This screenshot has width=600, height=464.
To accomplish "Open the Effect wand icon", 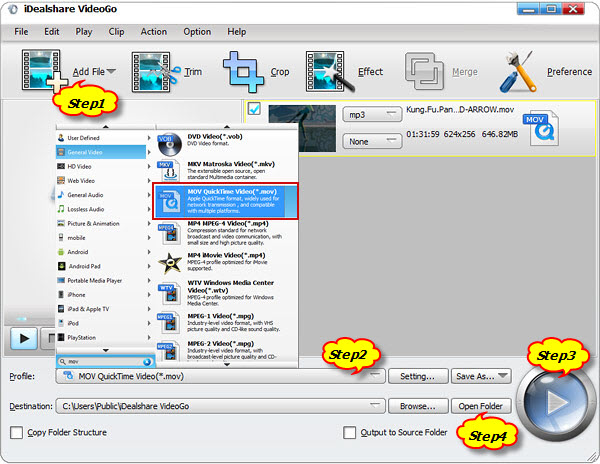I will point(329,72).
